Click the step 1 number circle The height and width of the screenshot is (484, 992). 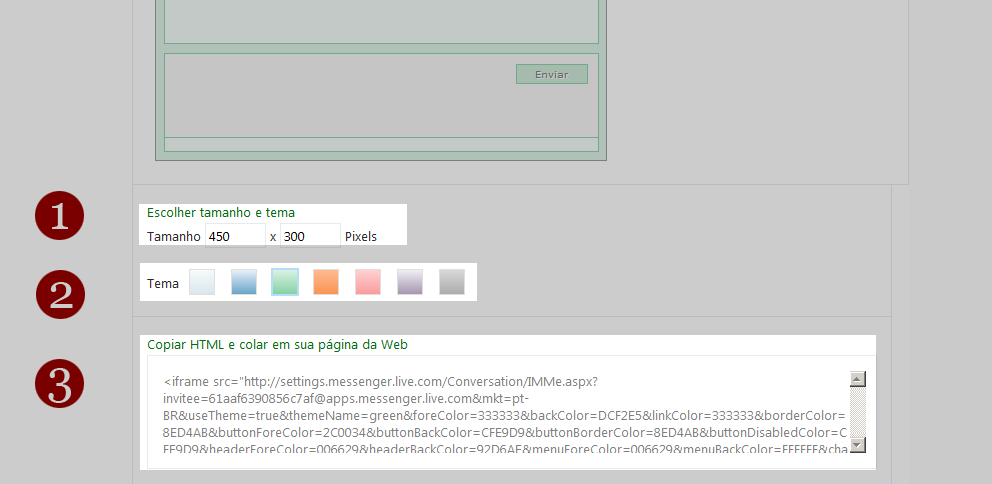60,216
